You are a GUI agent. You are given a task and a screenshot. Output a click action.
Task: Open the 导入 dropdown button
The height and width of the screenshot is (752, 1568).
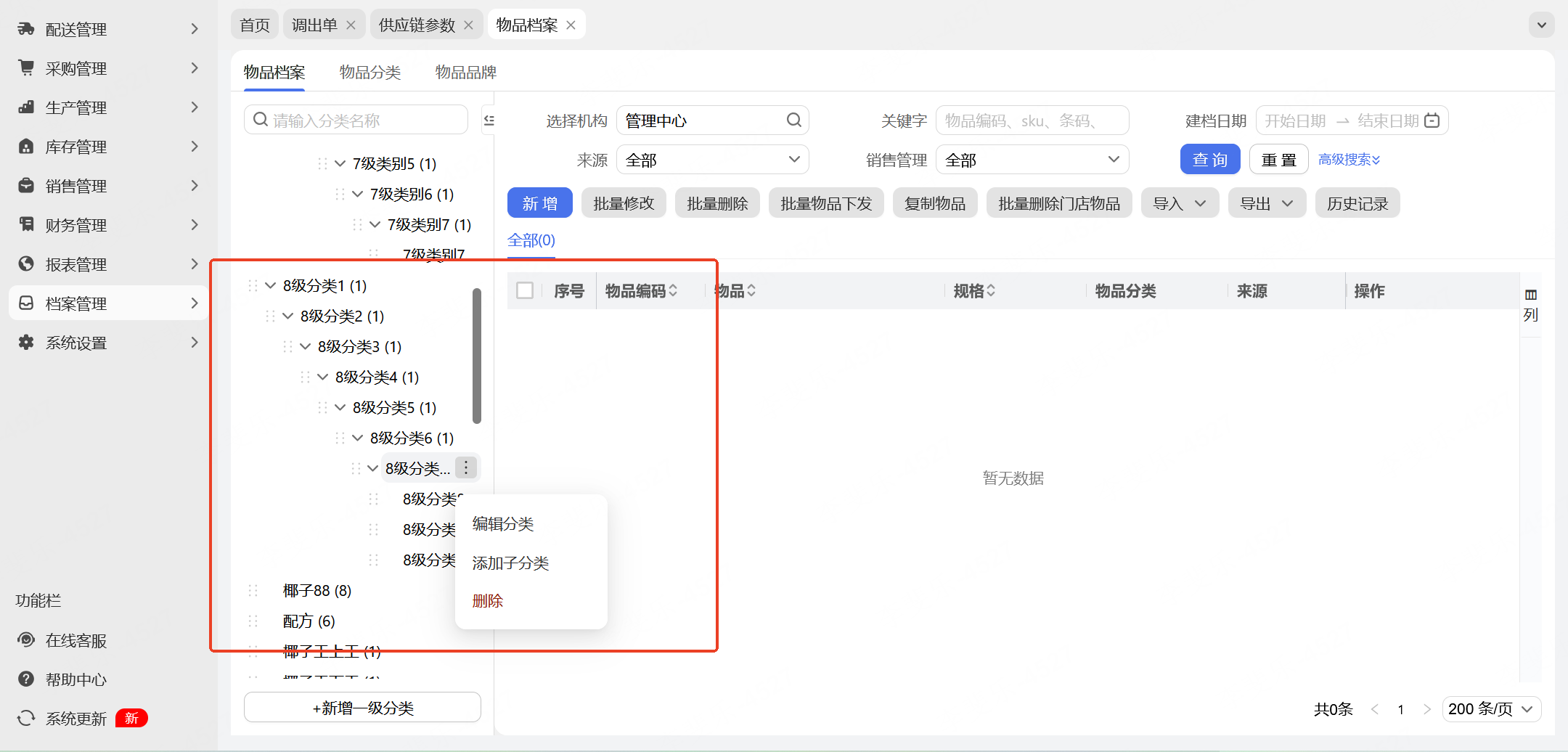(x=1180, y=203)
